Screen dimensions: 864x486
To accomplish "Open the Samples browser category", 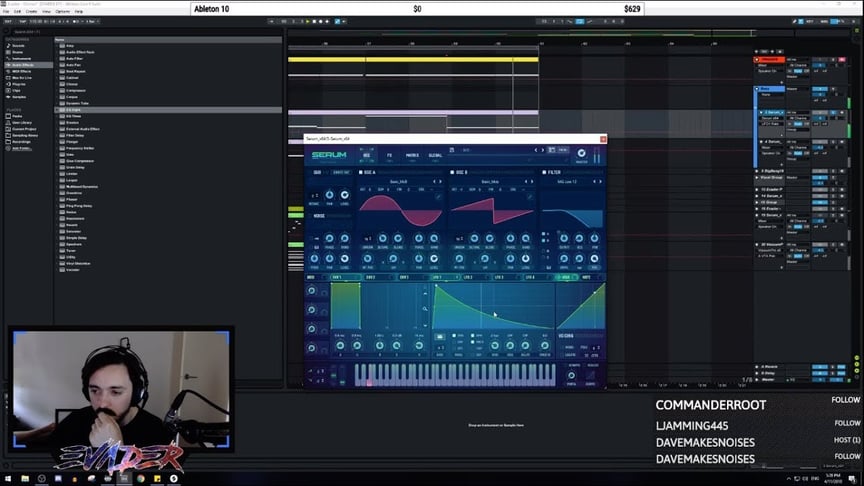I will coord(19,97).
